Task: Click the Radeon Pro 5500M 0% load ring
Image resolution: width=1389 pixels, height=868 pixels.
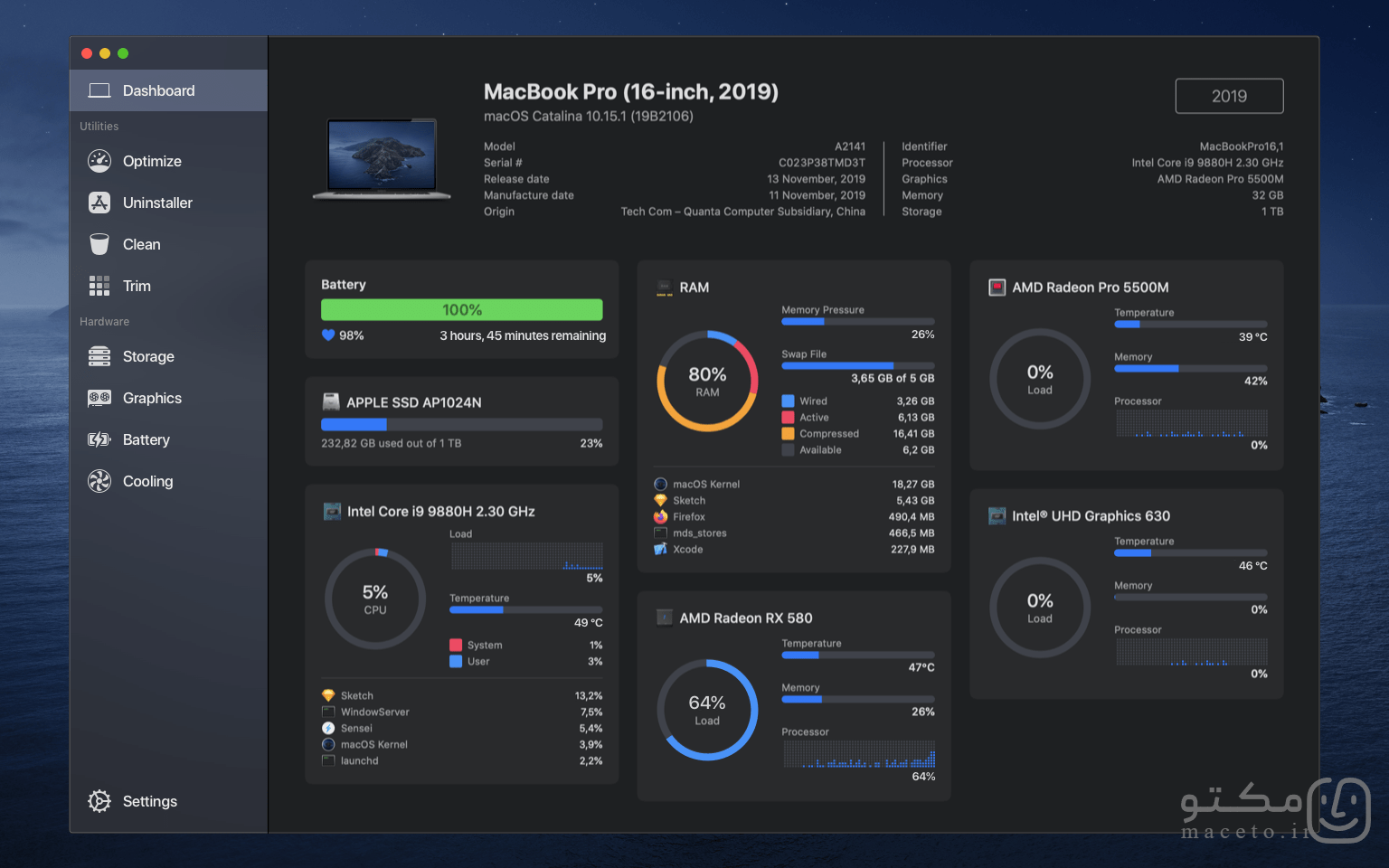Action: [1040, 379]
